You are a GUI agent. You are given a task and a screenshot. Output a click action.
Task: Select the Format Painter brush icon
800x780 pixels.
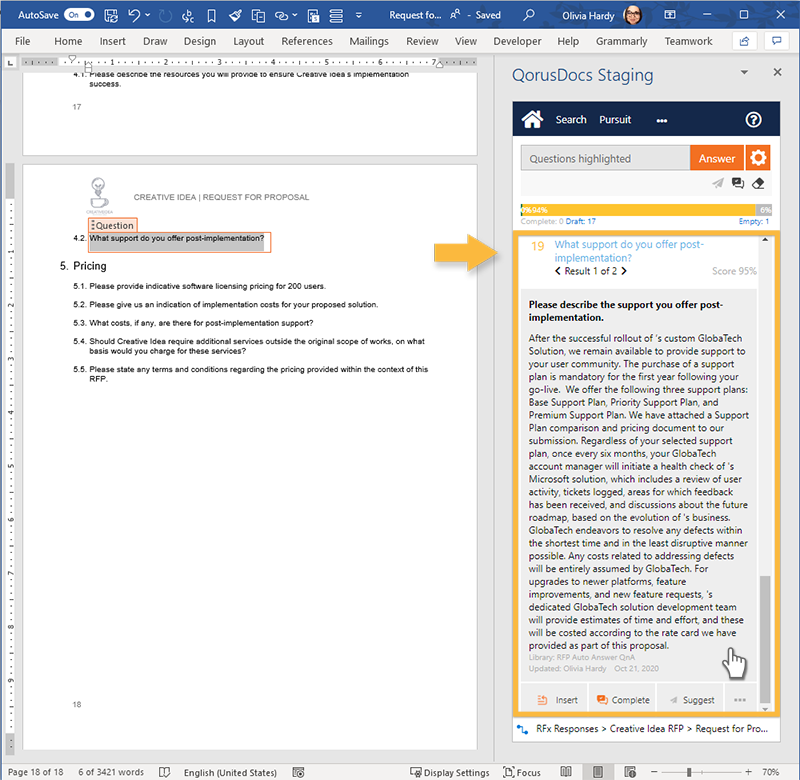tap(235, 15)
